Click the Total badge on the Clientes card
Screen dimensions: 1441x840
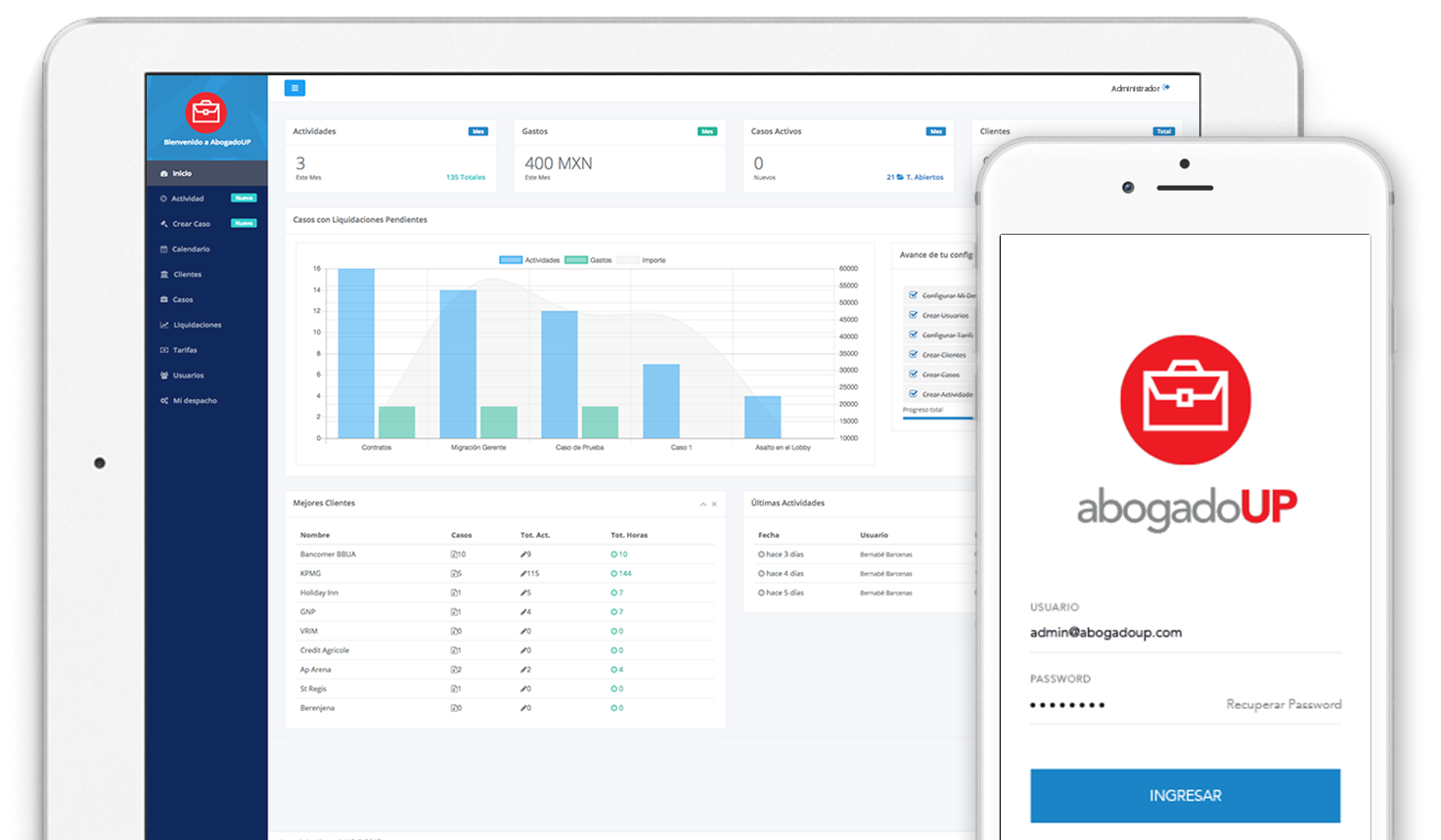[x=1163, y=131]
